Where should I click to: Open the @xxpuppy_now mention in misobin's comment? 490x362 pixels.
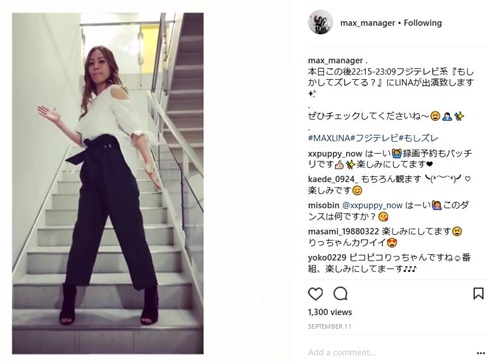pyautogui.click(x=372, y=205)
